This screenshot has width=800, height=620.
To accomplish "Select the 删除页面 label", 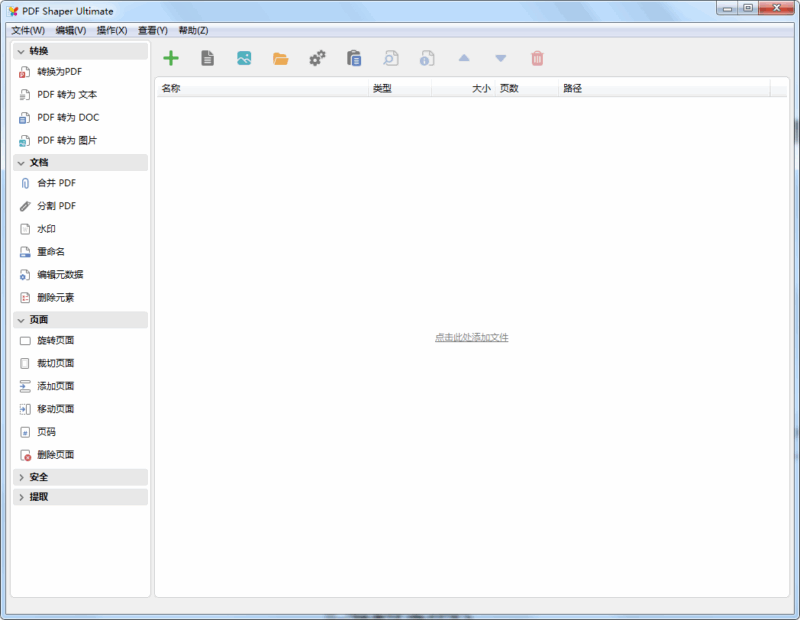I will point(56,455).
